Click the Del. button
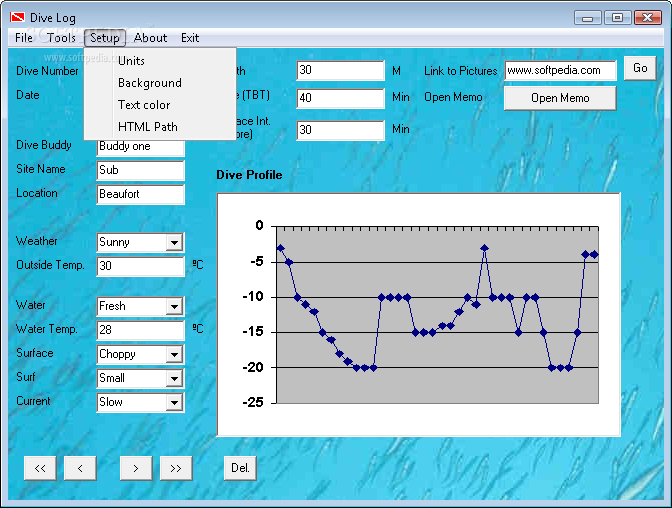The height and width of the screenshot is (508, 672). 240,468
